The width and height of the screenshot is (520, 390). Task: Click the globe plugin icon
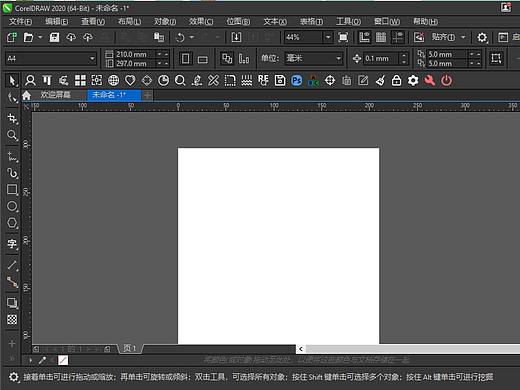113,80
